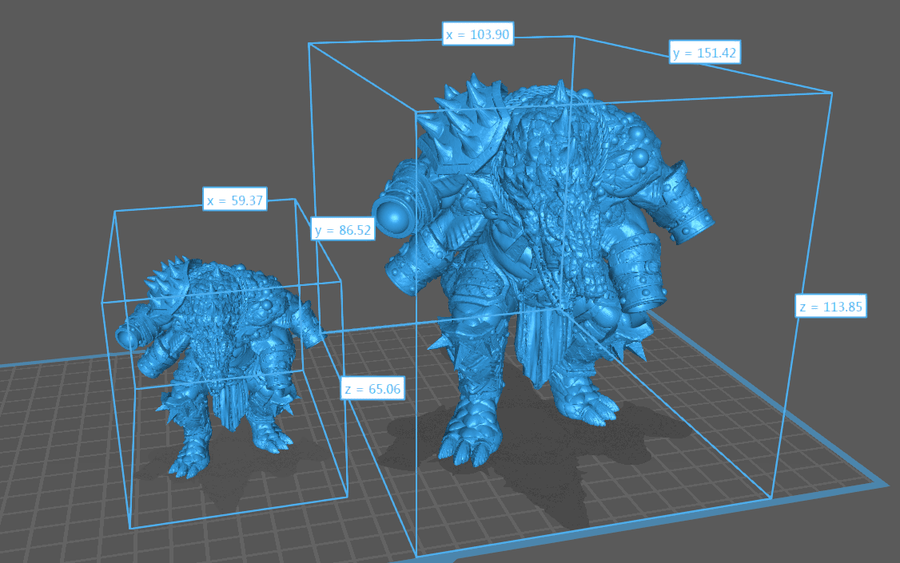This screenshot has width=900, height=563.
Task: Select the z = 65.06 dimension label
Action: click(x=372, y=389)
